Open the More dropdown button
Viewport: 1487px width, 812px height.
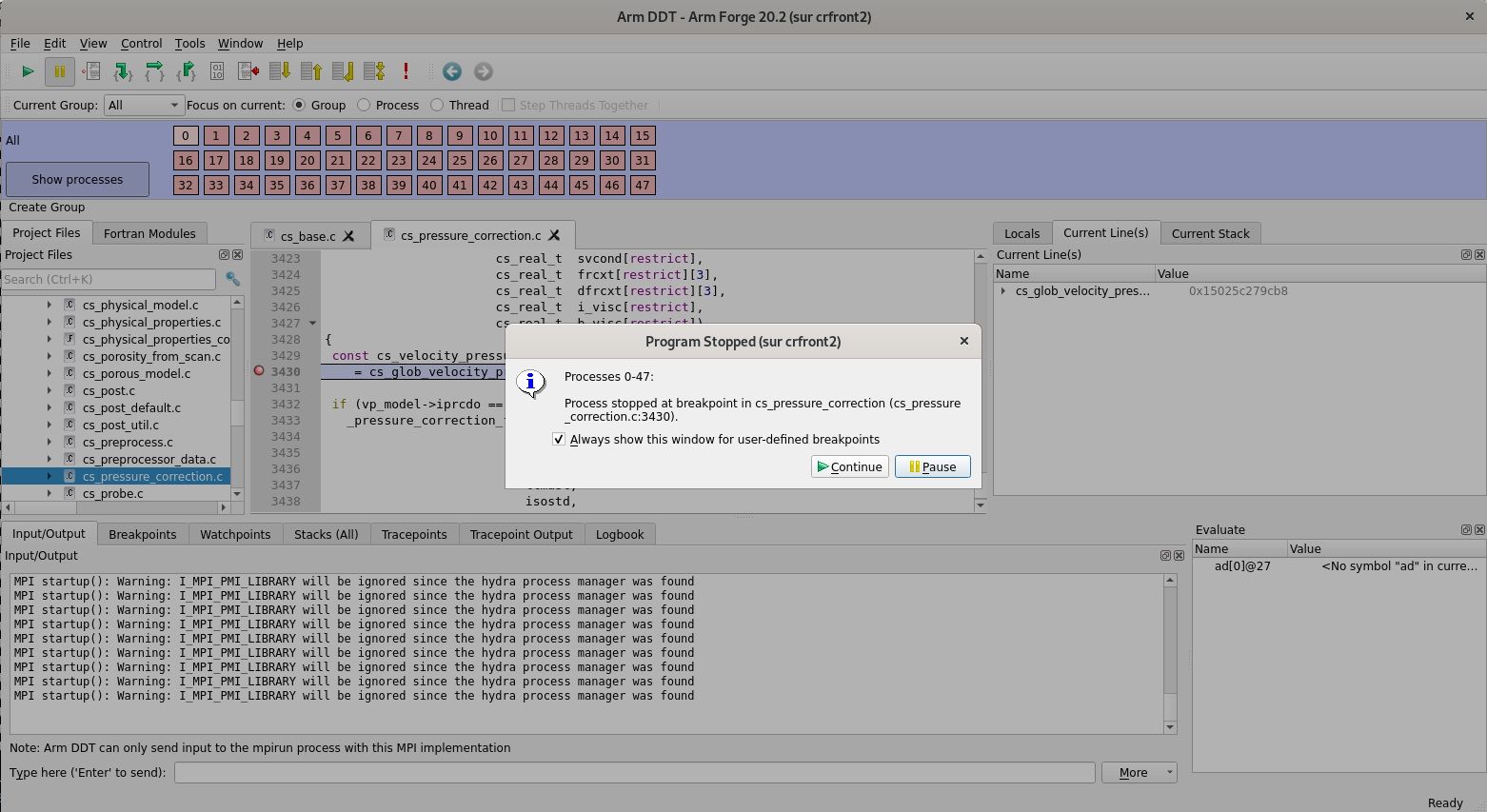coord(1139,772)
